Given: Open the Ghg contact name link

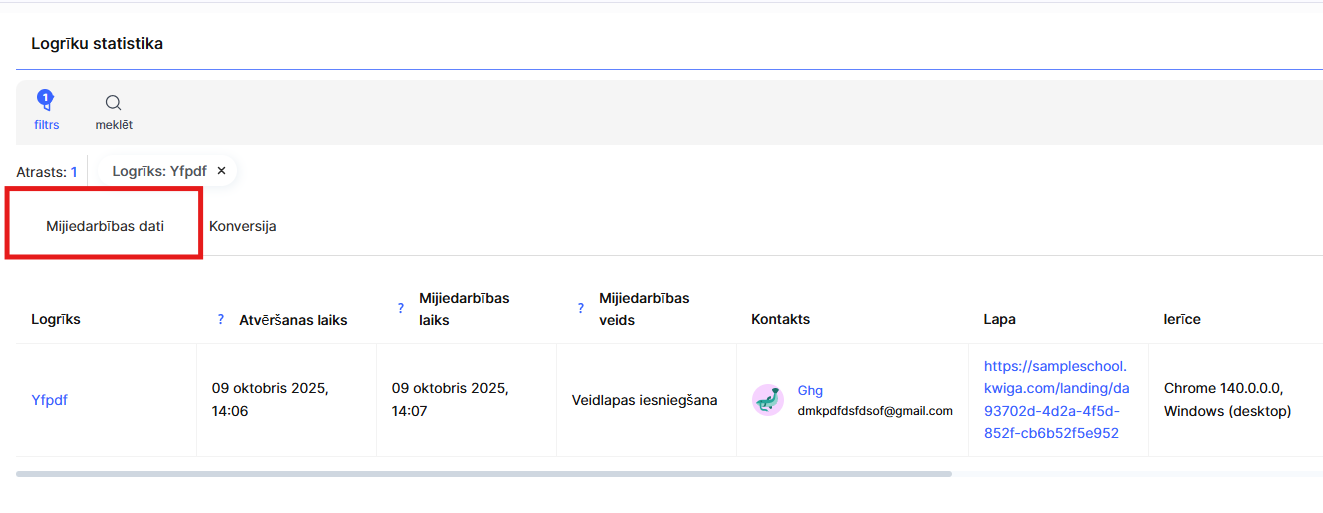Looking at the screenshot, I should (x=810, y=390).
